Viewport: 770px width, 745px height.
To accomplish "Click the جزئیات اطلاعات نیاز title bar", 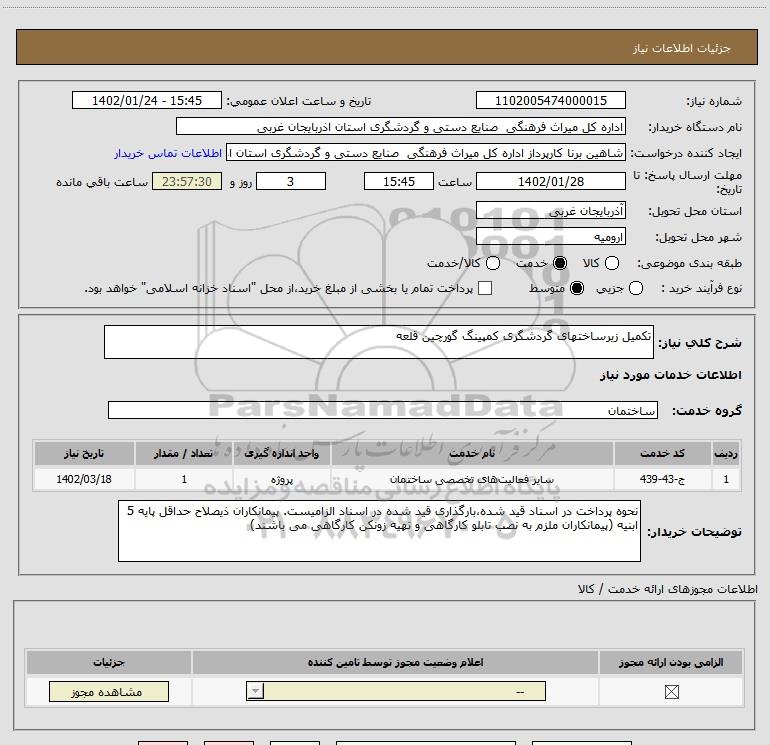I will click(x=387, y=47).
